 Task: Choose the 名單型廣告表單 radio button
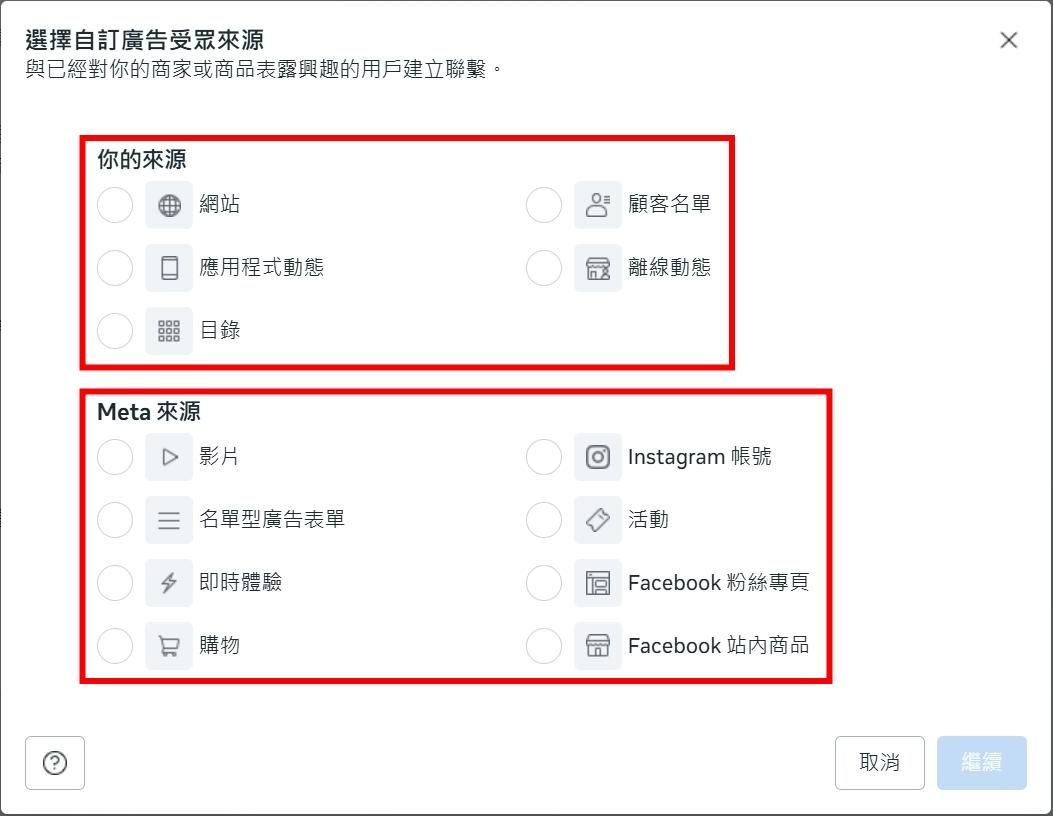coord(115,520)
